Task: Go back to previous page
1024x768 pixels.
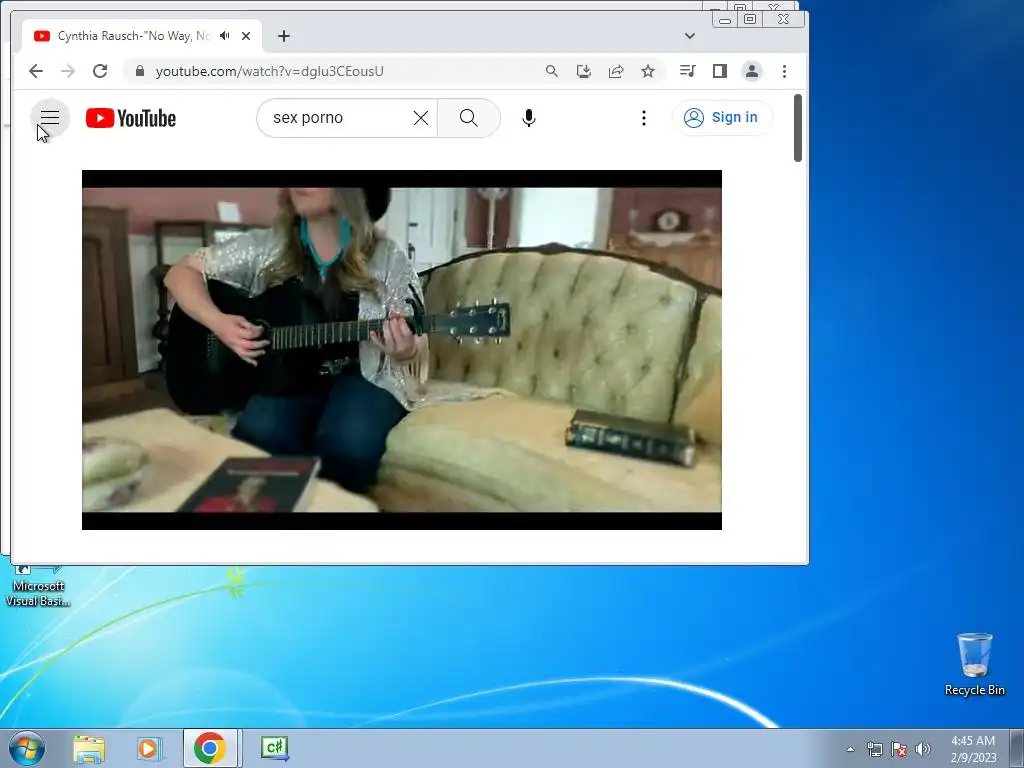Action: (x=36, y=71)
